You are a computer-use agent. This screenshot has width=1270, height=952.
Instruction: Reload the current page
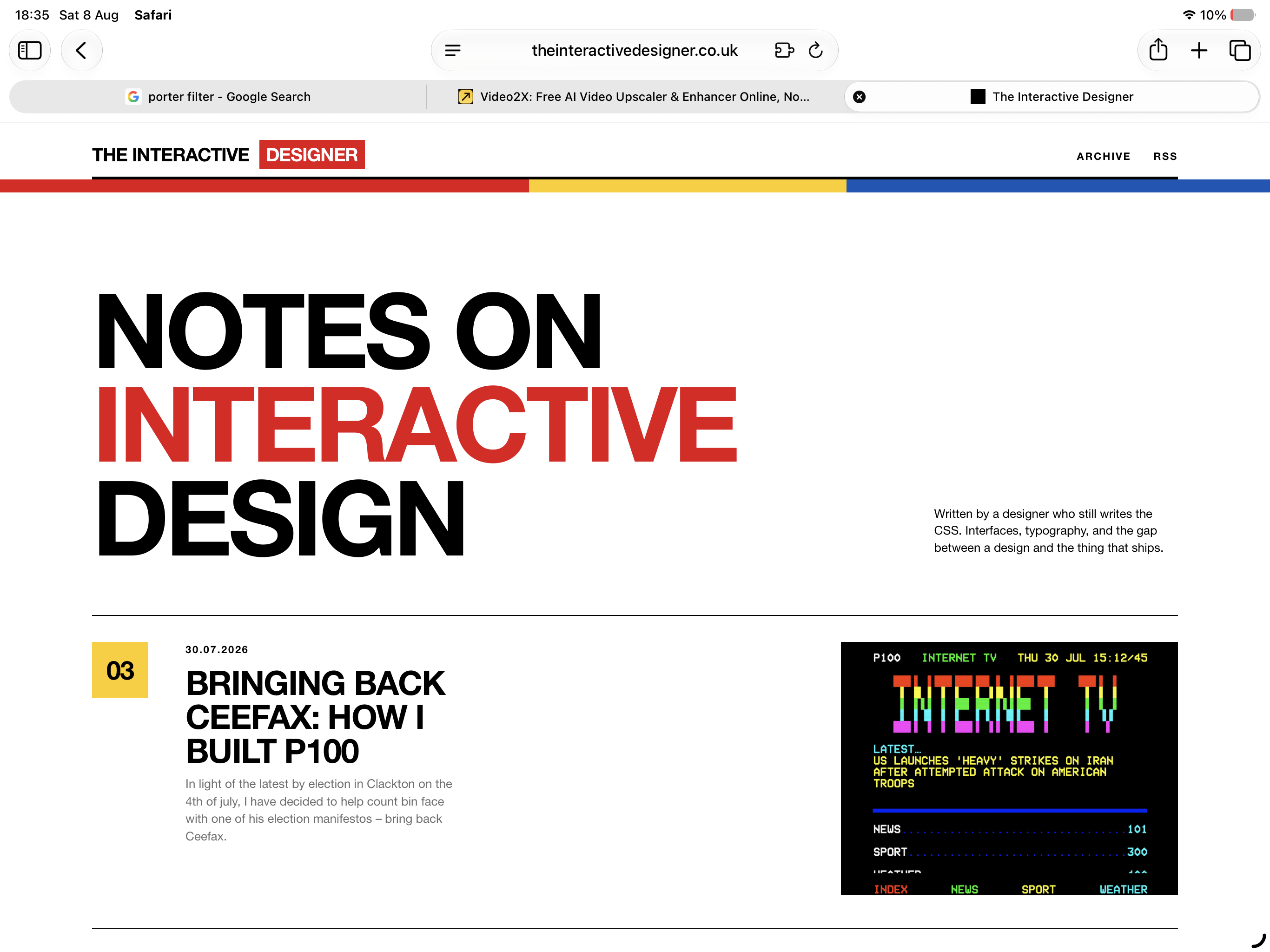click(815, 51)
